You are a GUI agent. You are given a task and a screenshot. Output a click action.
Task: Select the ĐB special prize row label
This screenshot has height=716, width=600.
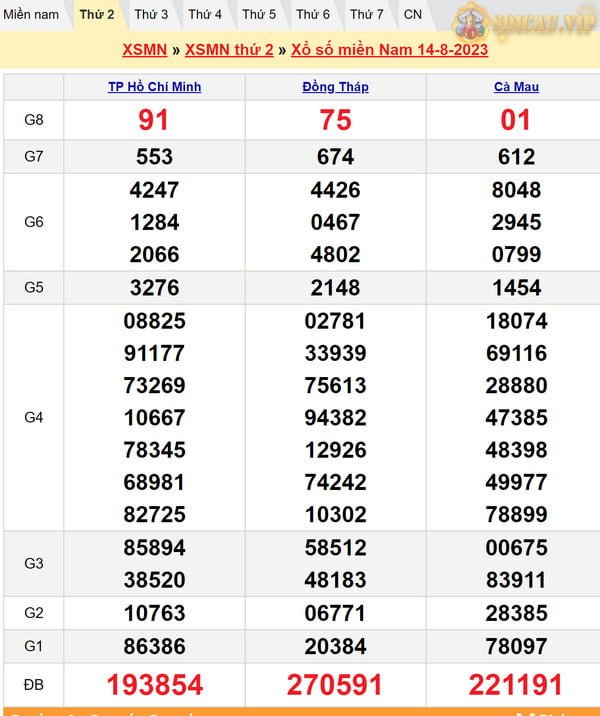(x=34, y=684)
